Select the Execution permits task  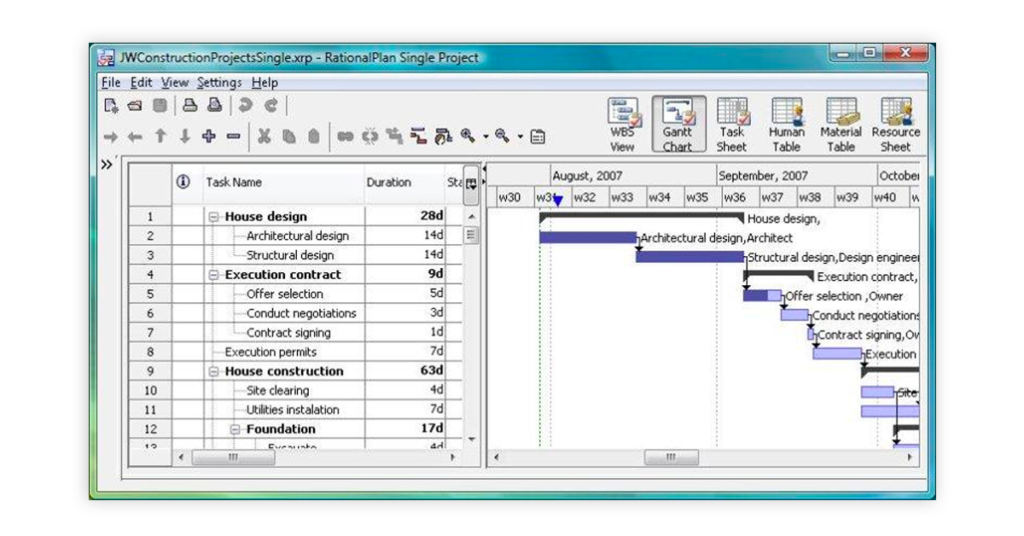270,352
